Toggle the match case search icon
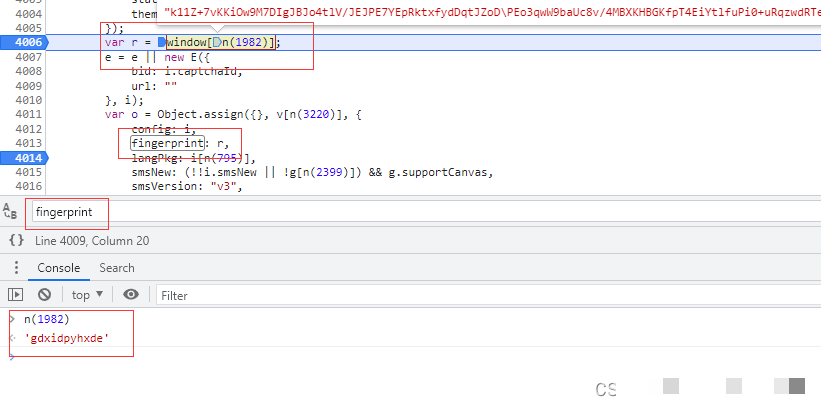The width and height of the screenshot is (821, 409). [10, 212]
